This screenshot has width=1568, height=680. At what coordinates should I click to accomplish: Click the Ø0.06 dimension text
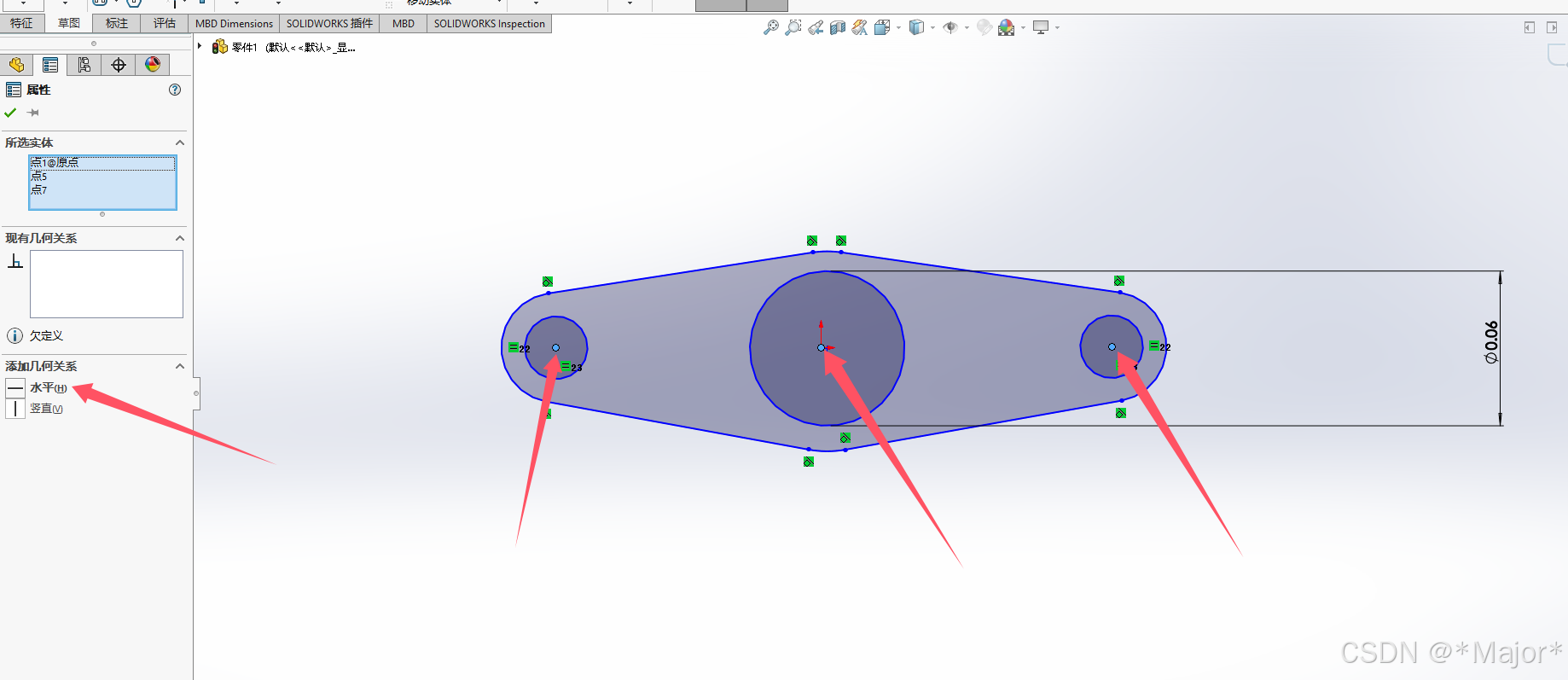point(1491,342)
